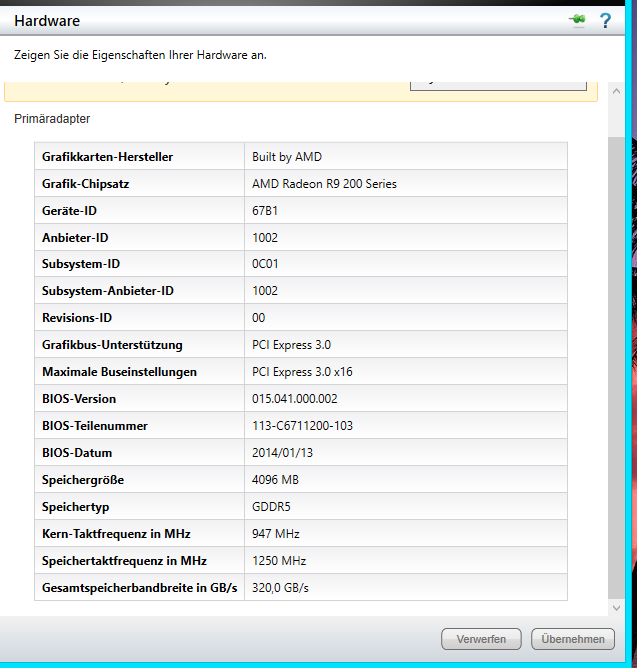Click the scrollbar up arrow
The height and width of the screenshot is (668, 637).
tap(616, 91)
